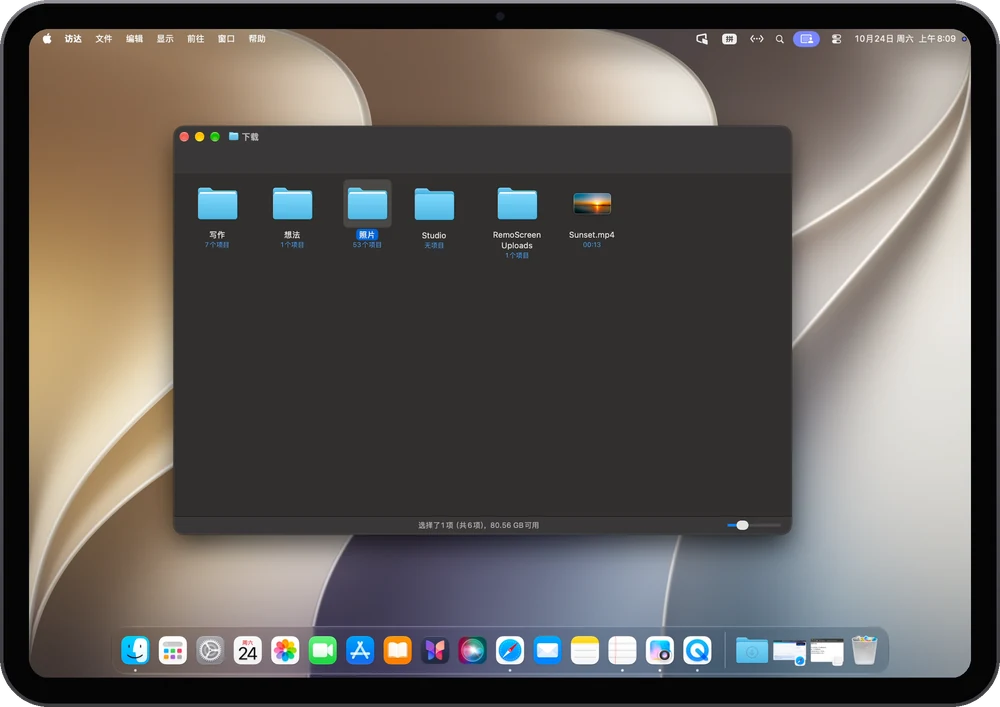Open the butterfly app in Dock
The height and width of the screenshot is (707, 1000).
click(435, 650)
